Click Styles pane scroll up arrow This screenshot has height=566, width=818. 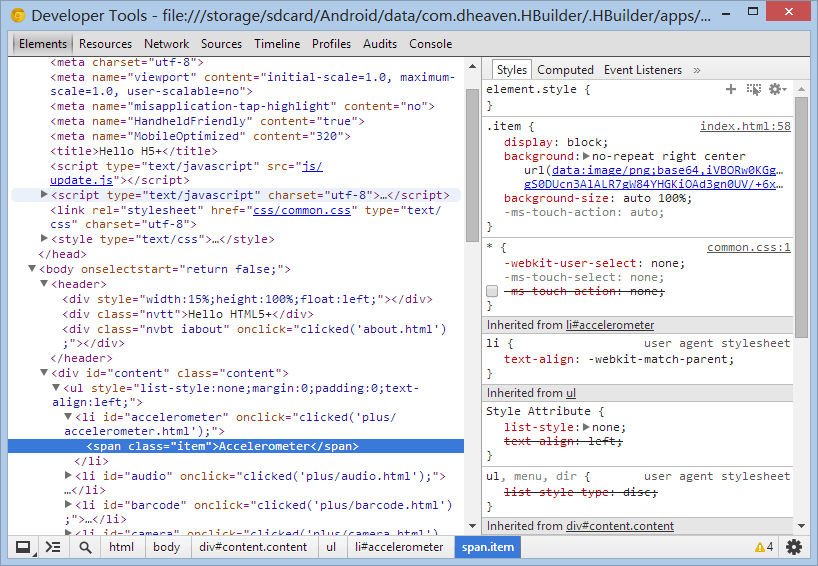coord(801,89)
